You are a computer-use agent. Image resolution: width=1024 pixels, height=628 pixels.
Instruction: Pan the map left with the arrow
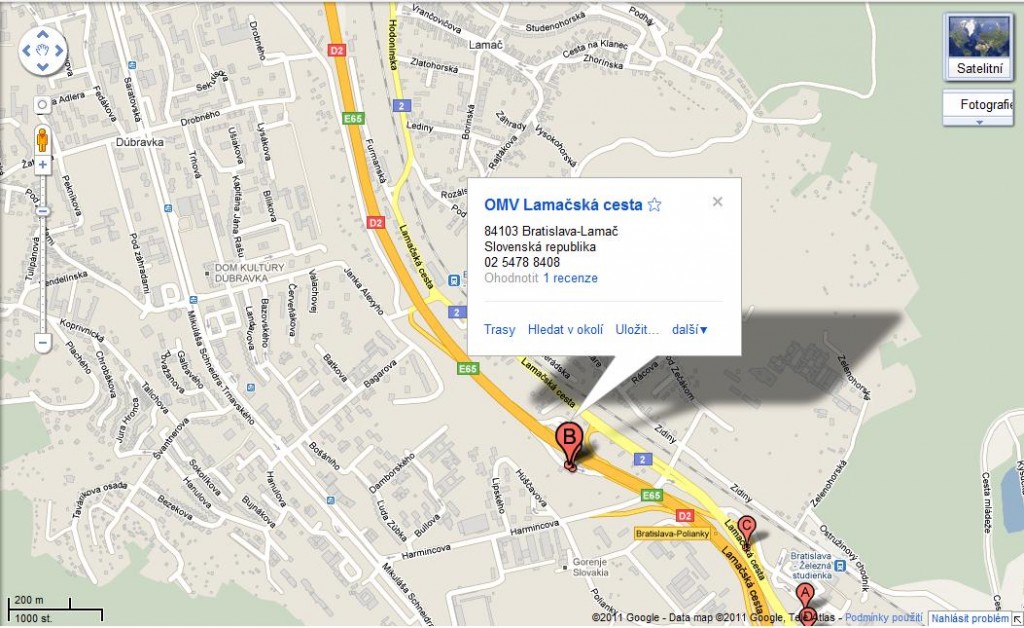tap(26, 50)
